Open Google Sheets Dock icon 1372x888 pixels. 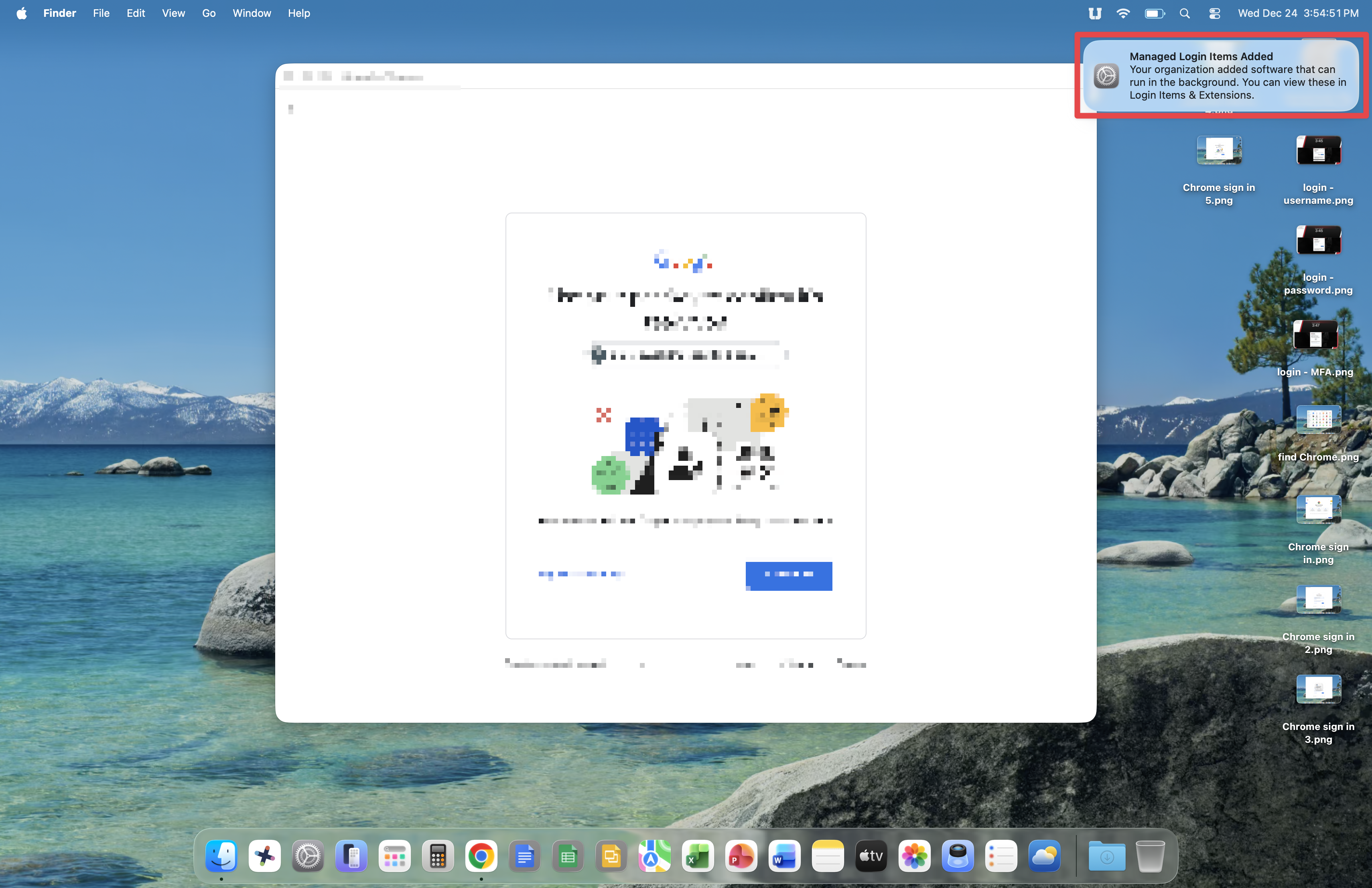tap(568, 856)
